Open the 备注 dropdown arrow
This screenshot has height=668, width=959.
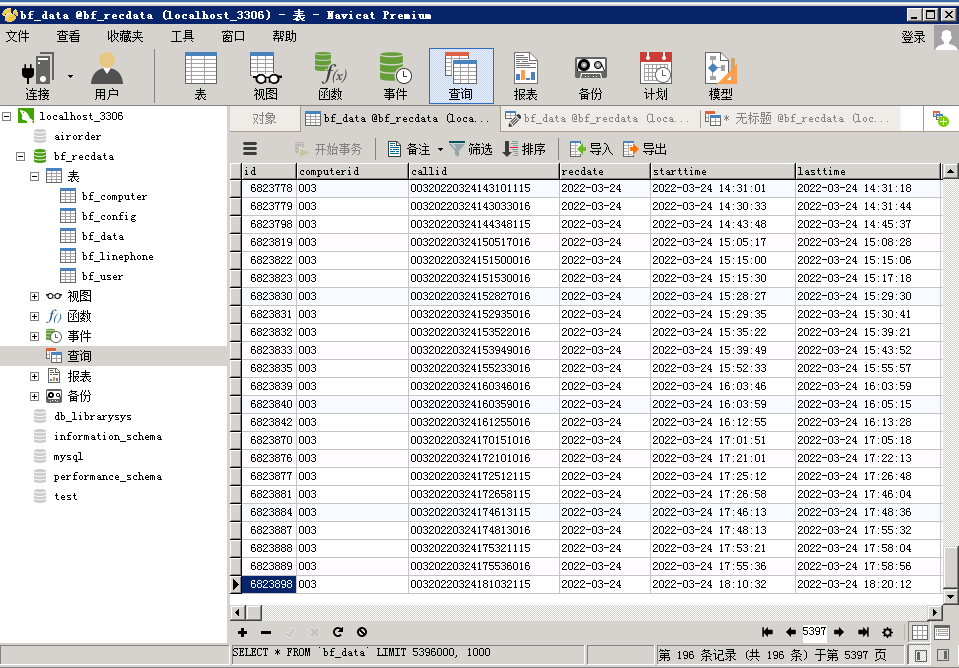point(440,149)
